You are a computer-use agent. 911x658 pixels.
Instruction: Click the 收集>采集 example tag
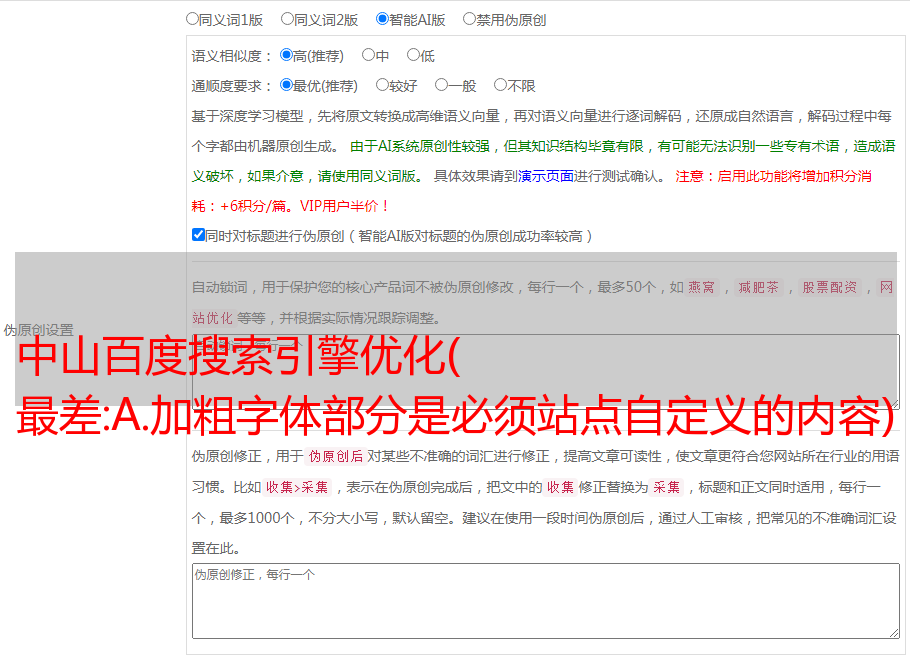(x=297, y=487)
